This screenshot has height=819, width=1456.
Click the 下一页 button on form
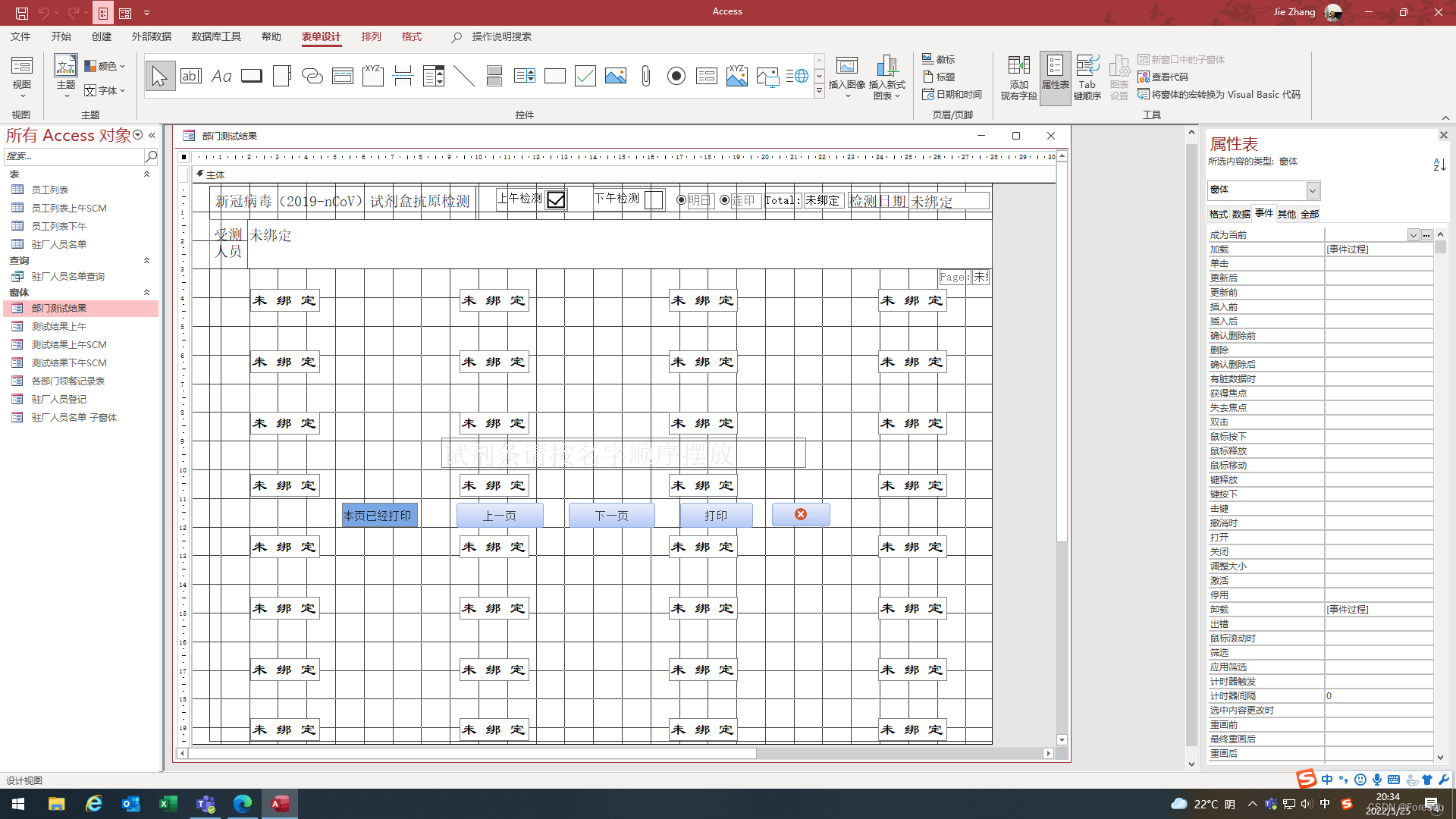pos(611,516)
